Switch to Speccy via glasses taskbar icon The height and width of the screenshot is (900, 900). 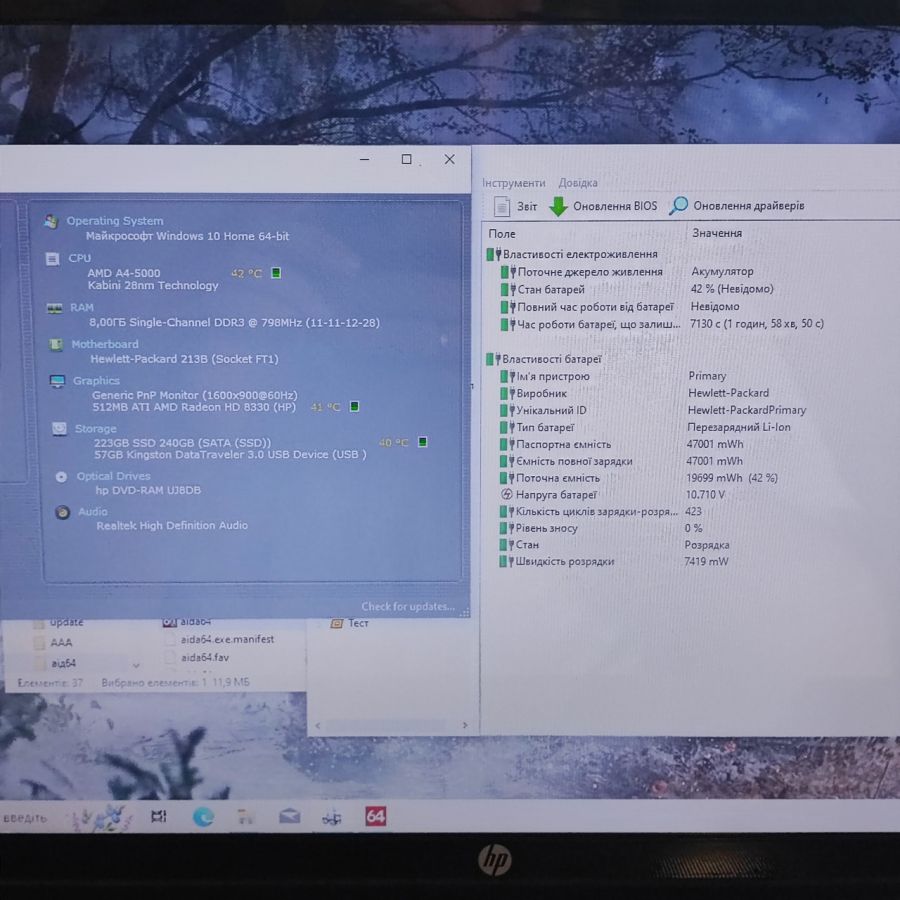click(332, 817)
